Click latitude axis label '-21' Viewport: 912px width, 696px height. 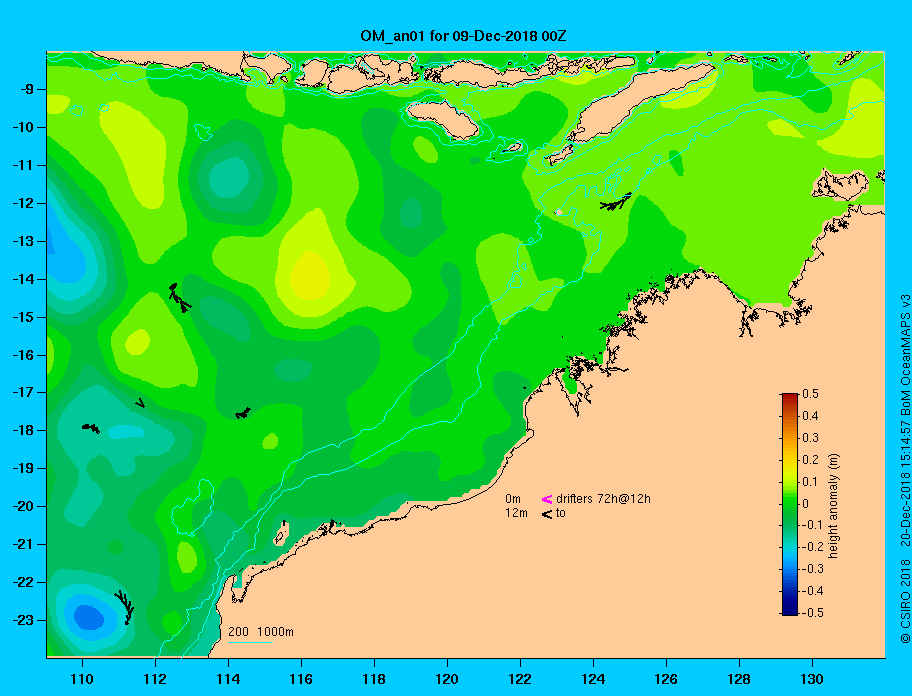25,545
